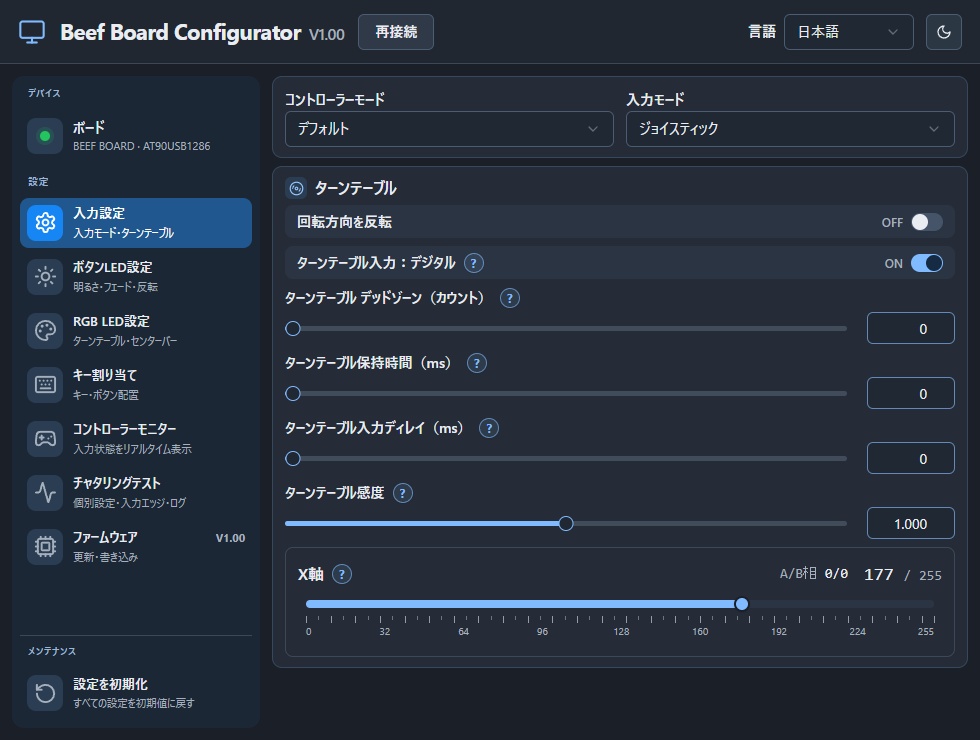Image resolution: width=980 pixels, height=740 pixels.
Task: Click the chip icon for ファームウェア
Action: pos(45,547)
